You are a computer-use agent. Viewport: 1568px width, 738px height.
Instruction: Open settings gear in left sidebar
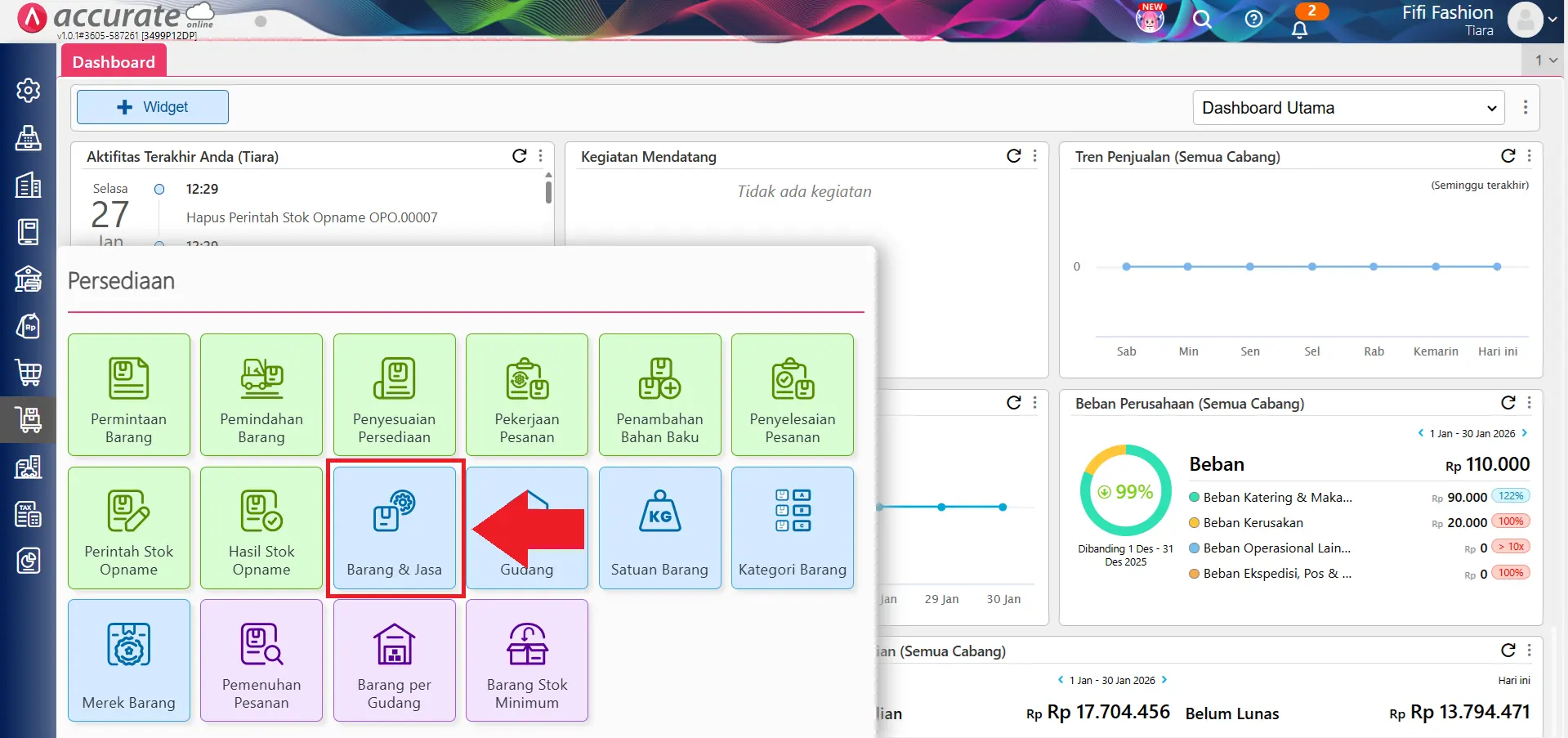29,90
